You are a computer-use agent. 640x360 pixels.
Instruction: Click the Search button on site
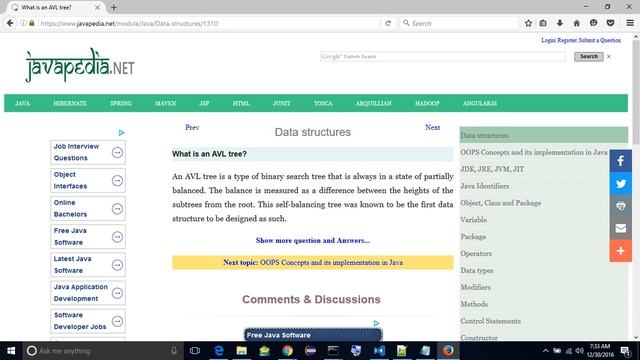pyautogui.click(x=589, y=56)
